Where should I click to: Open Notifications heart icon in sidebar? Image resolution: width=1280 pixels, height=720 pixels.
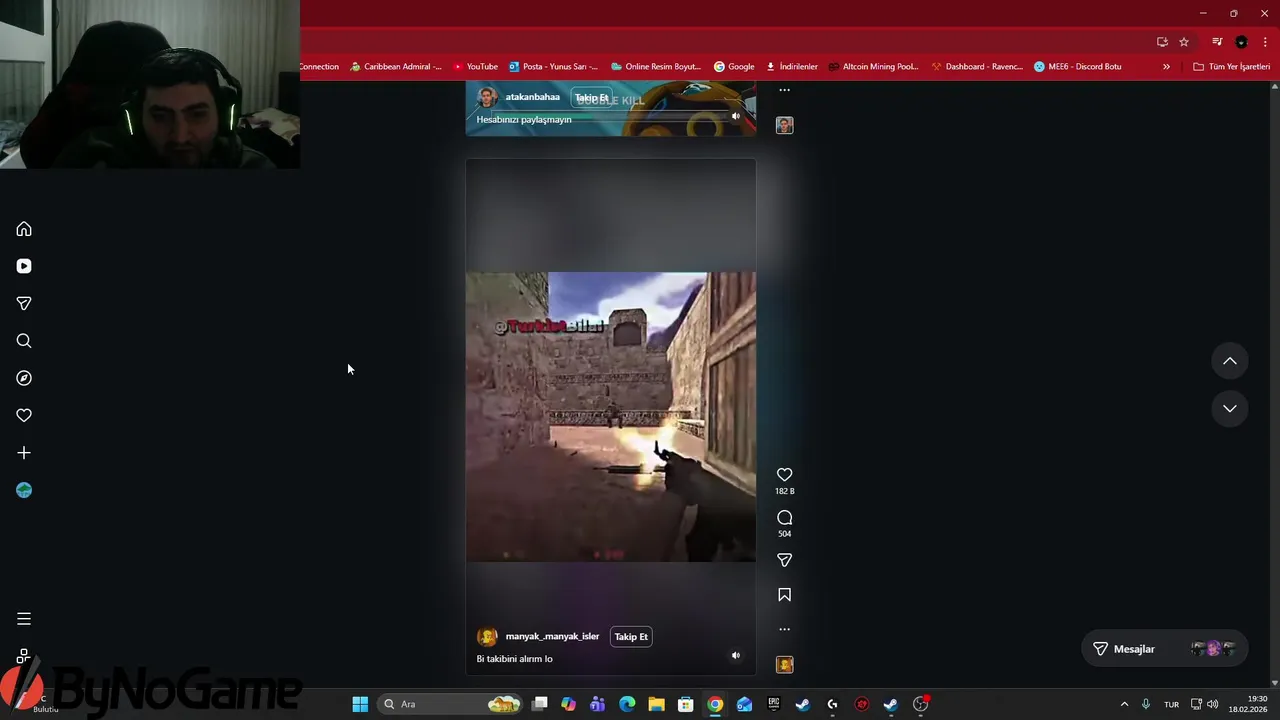pyautogui.click(x=24, y=415)
